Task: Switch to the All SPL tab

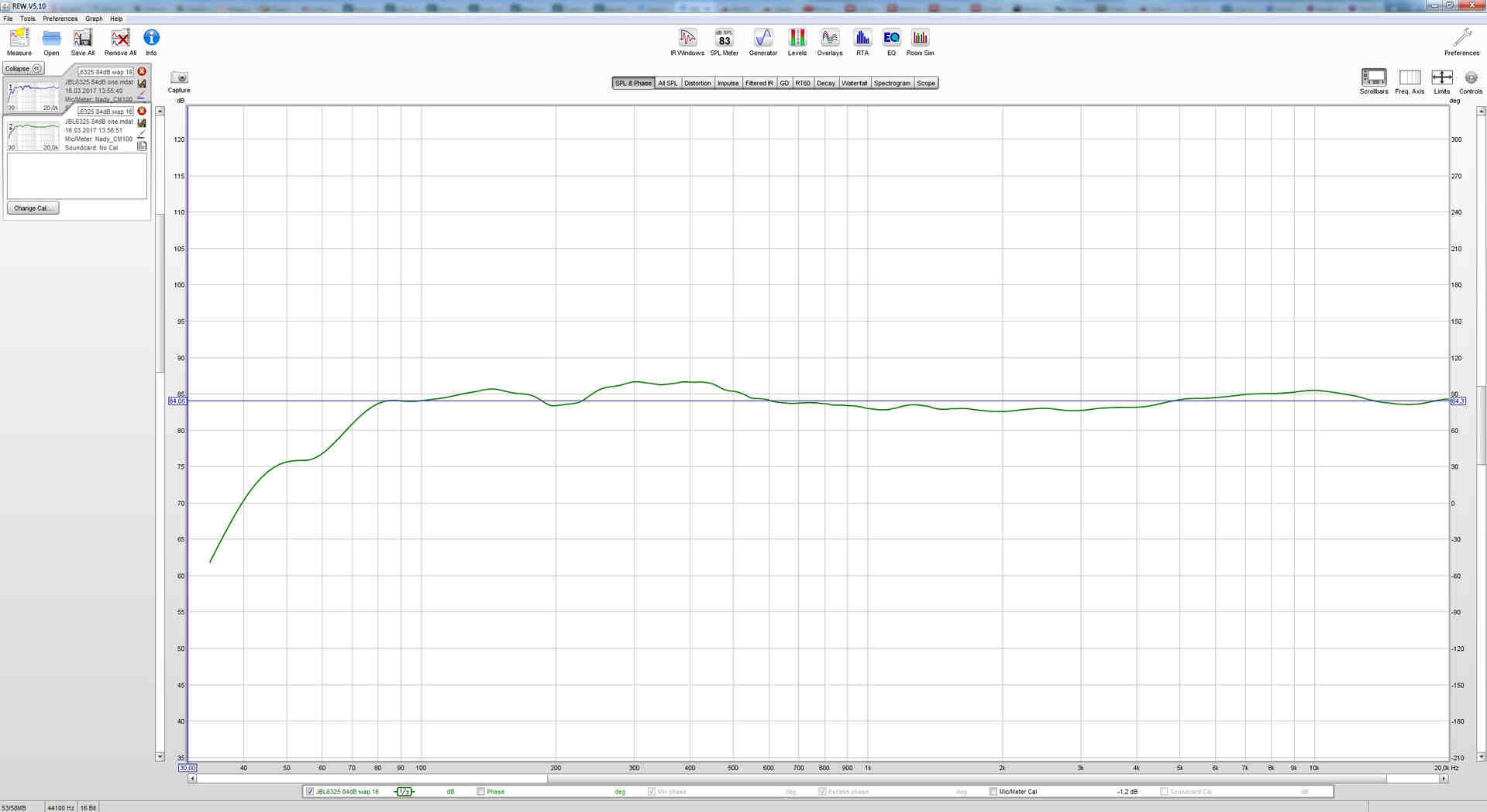Action: pos(667,83)
